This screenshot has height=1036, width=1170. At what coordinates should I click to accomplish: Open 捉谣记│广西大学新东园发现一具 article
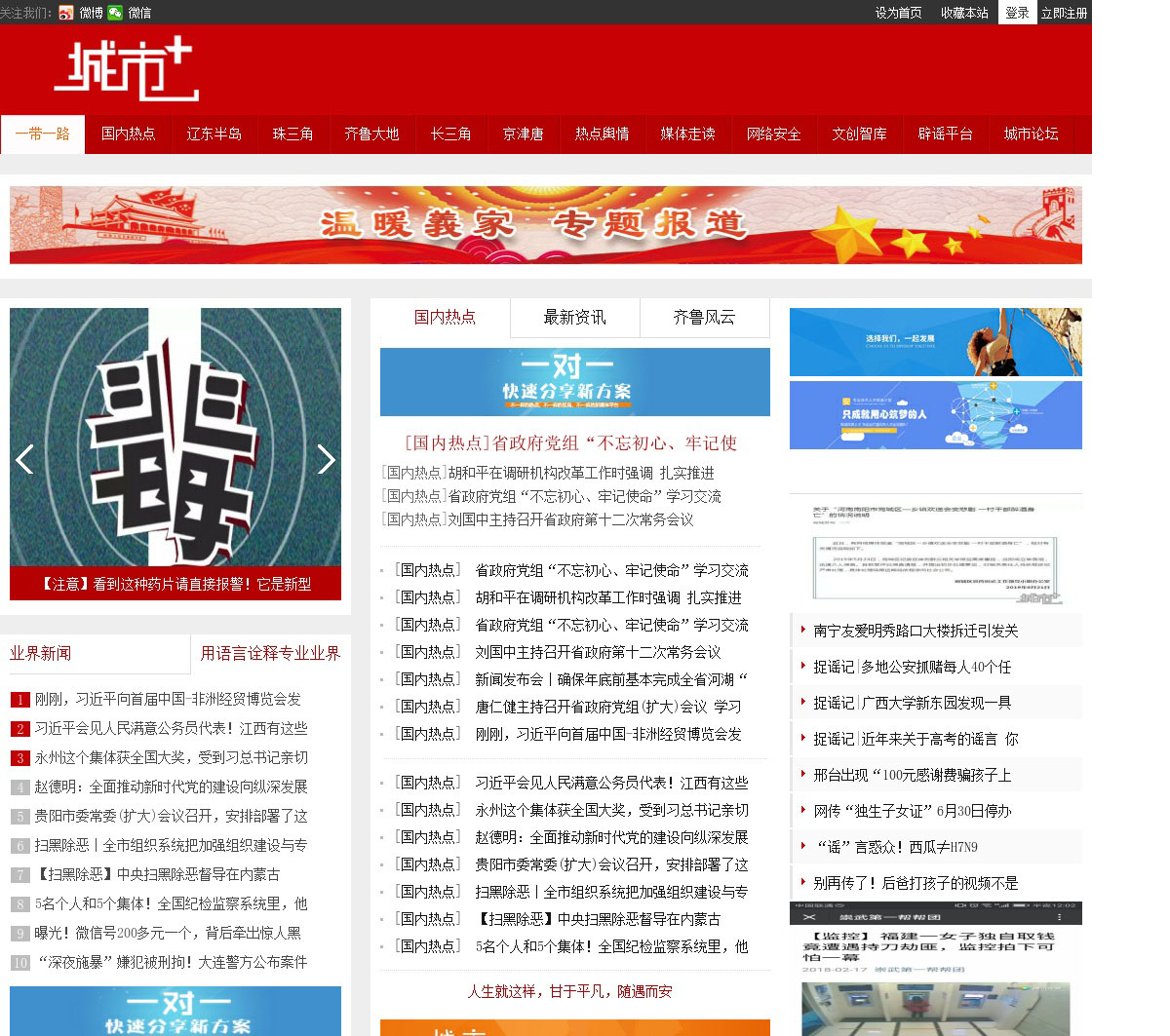coord(913,704)
